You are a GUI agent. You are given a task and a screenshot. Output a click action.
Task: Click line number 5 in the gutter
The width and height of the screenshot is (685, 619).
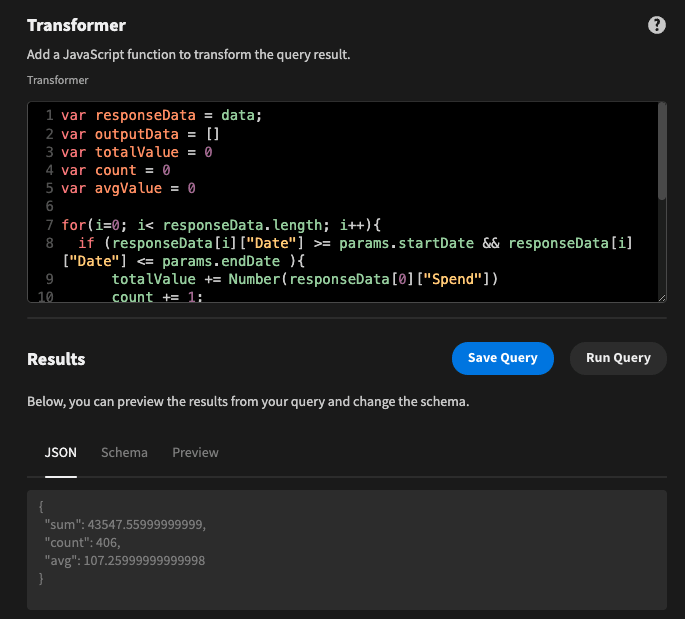[x=49, y=188]
